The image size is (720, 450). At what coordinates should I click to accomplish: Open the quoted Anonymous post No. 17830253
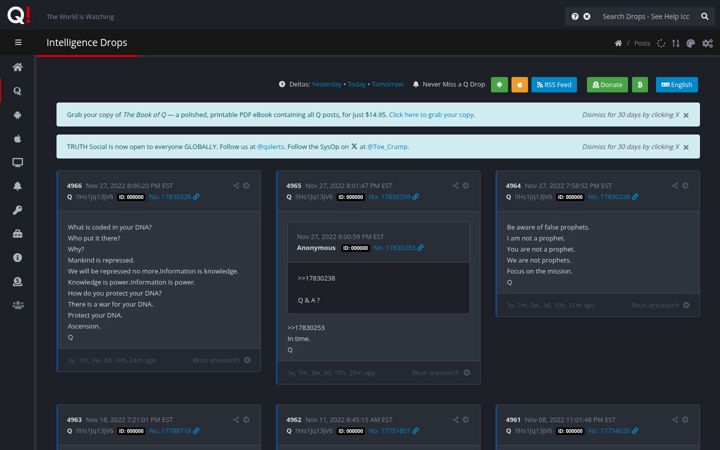point(398,248)
